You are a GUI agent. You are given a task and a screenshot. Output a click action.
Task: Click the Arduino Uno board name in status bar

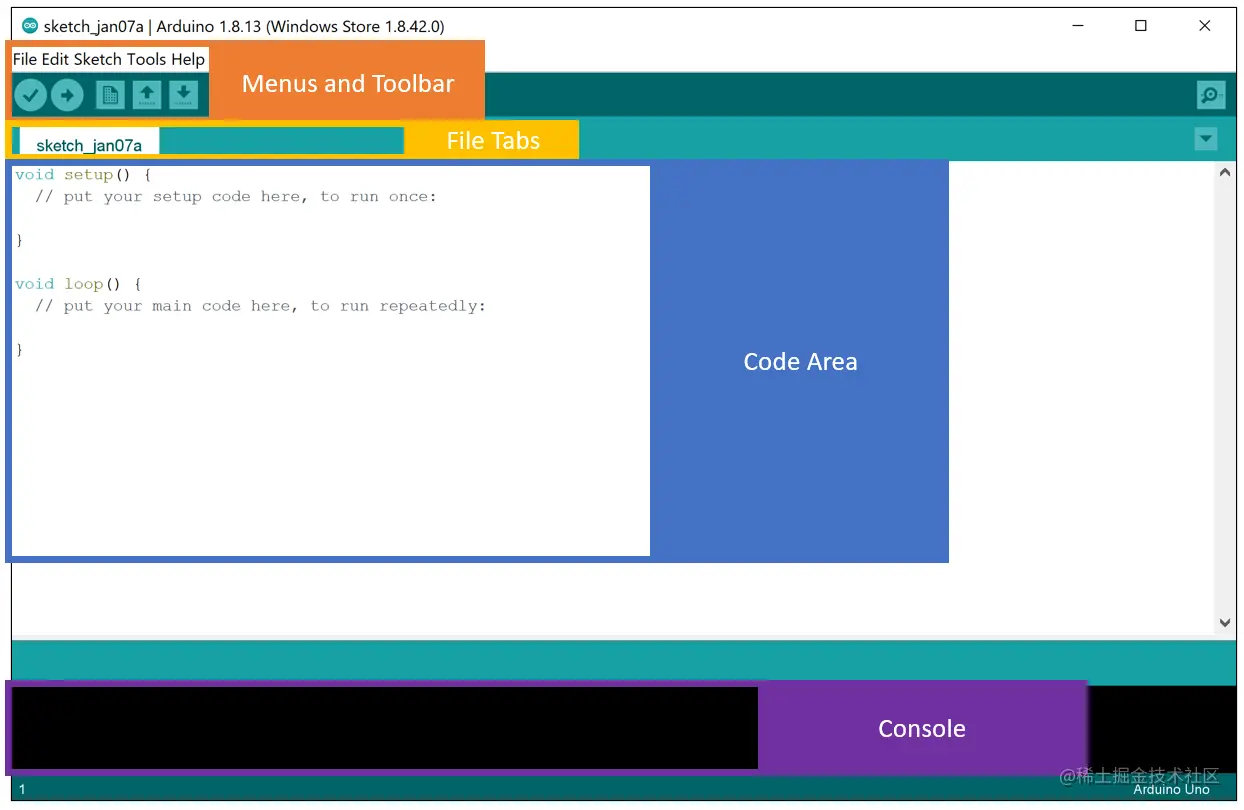[x=1170, y=789]
